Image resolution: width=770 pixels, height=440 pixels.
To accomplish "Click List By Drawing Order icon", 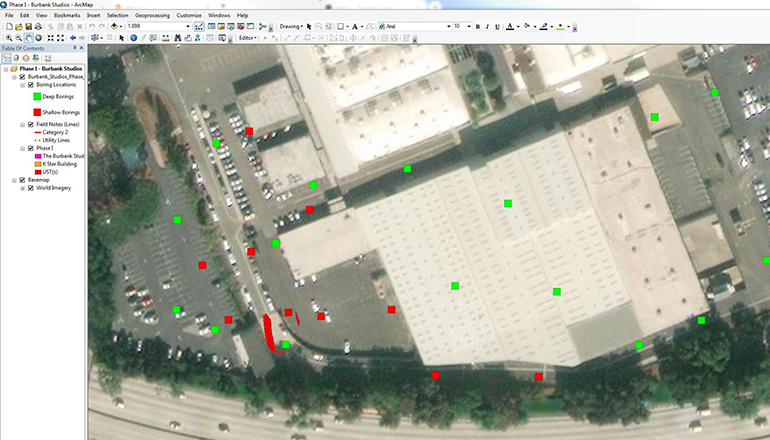I will pos(7,58).
